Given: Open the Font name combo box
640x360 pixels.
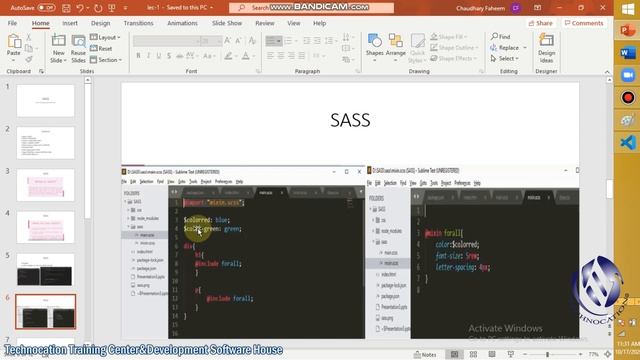Looking at the screenshot, I should 167,41.
